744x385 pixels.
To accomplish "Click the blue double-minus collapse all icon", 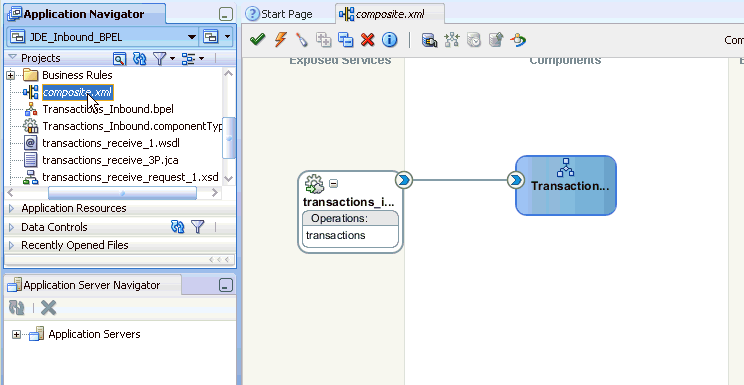I will pos(345,40).
